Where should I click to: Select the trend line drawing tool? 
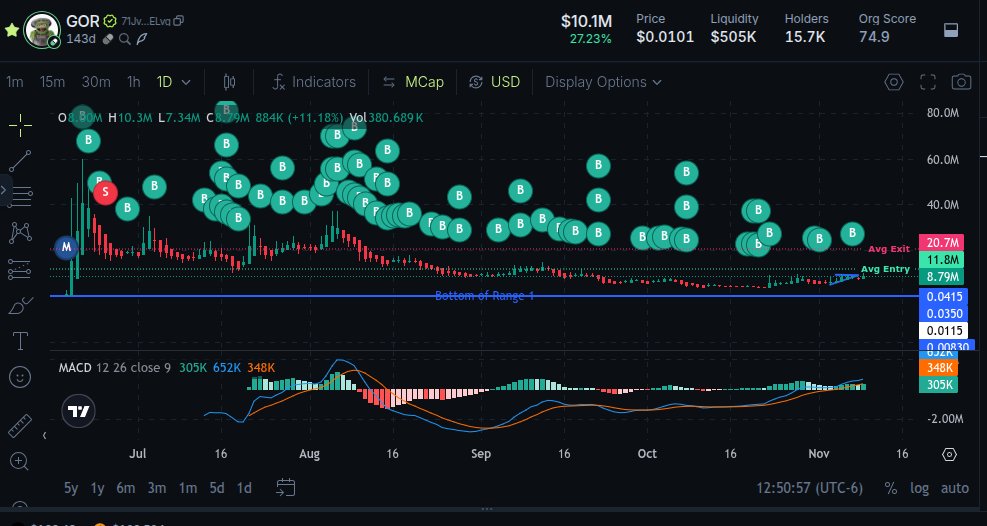[20, 162]
